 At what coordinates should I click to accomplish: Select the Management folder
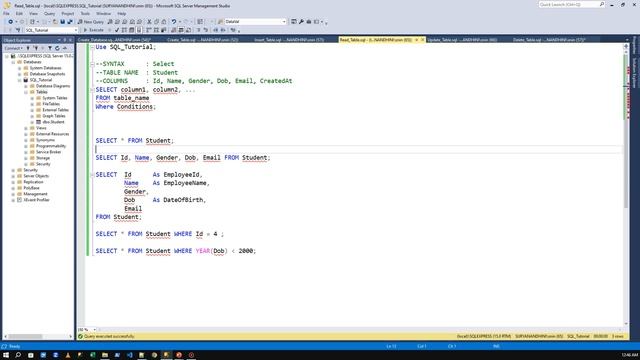[x=35, y=194]
